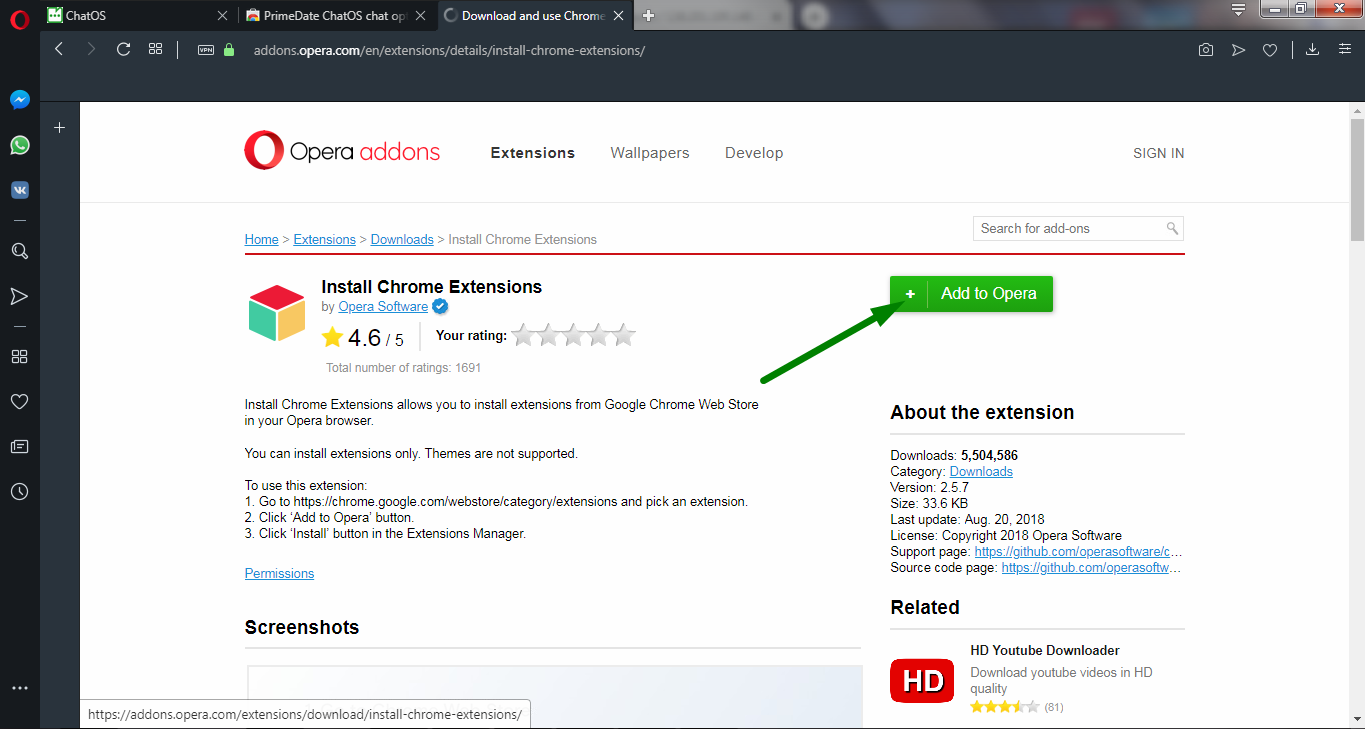Rate the extension five stars
The image size is (1365, 729).
coord(623,336)
